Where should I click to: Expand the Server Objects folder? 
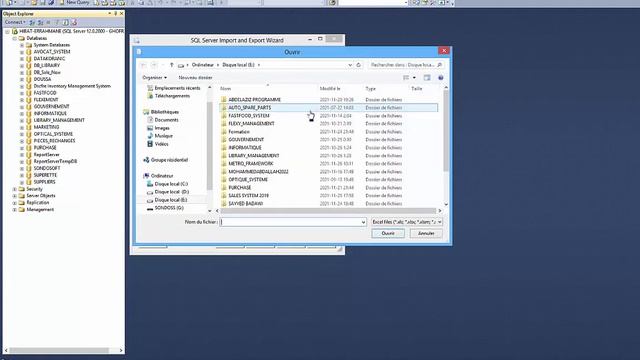(x=15, y=196)
